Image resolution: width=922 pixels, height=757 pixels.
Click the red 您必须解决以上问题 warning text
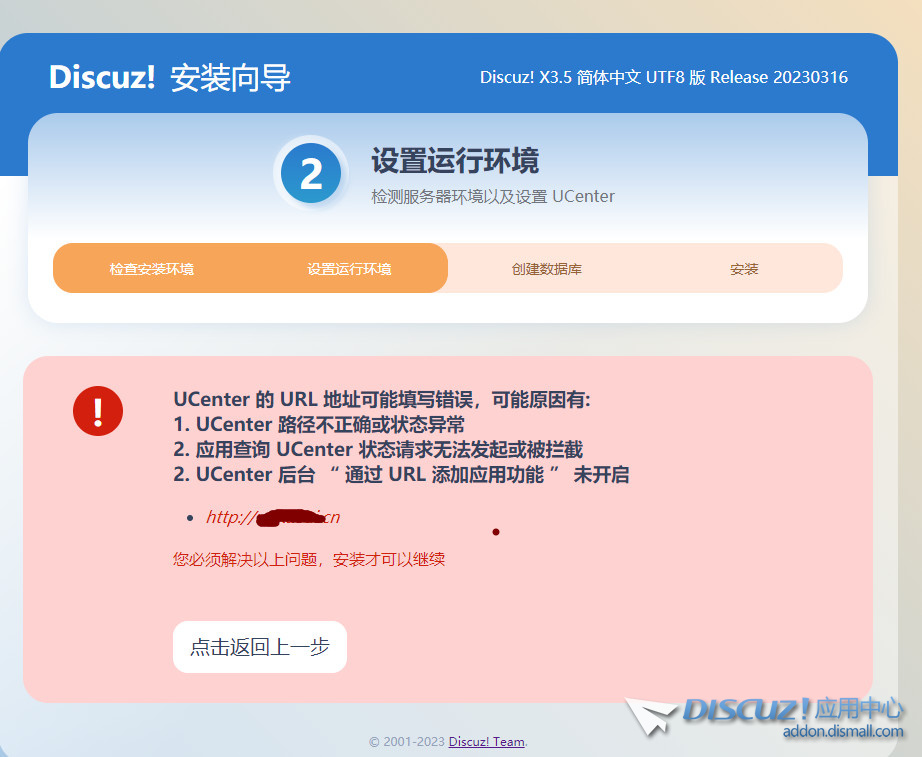tap(309, 559)
